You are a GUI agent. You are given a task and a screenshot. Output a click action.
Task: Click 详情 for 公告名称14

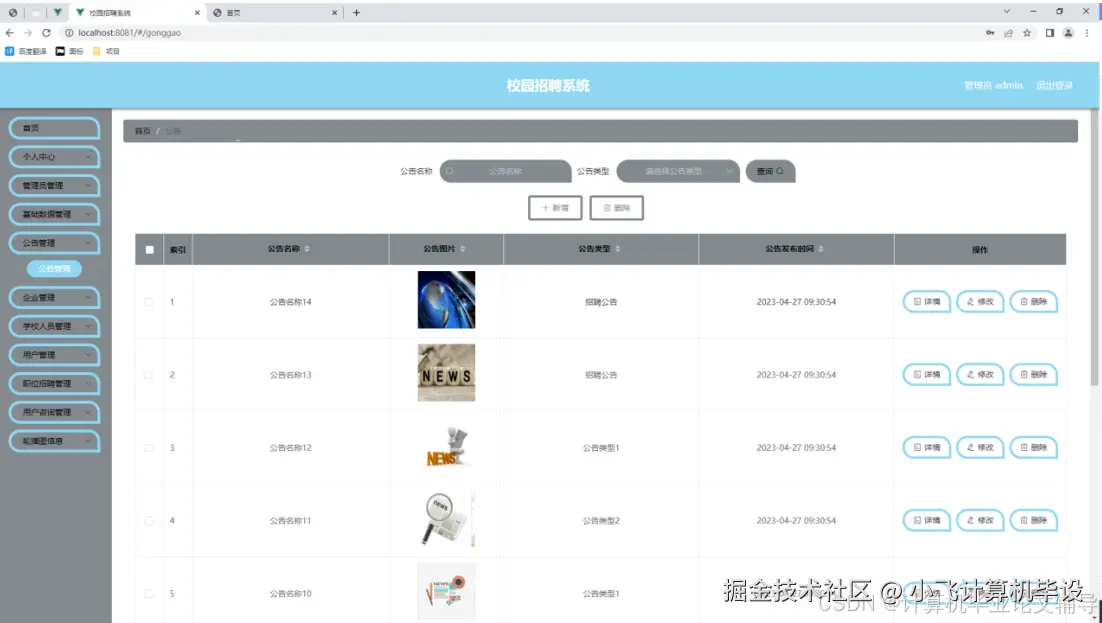(926, 302)
